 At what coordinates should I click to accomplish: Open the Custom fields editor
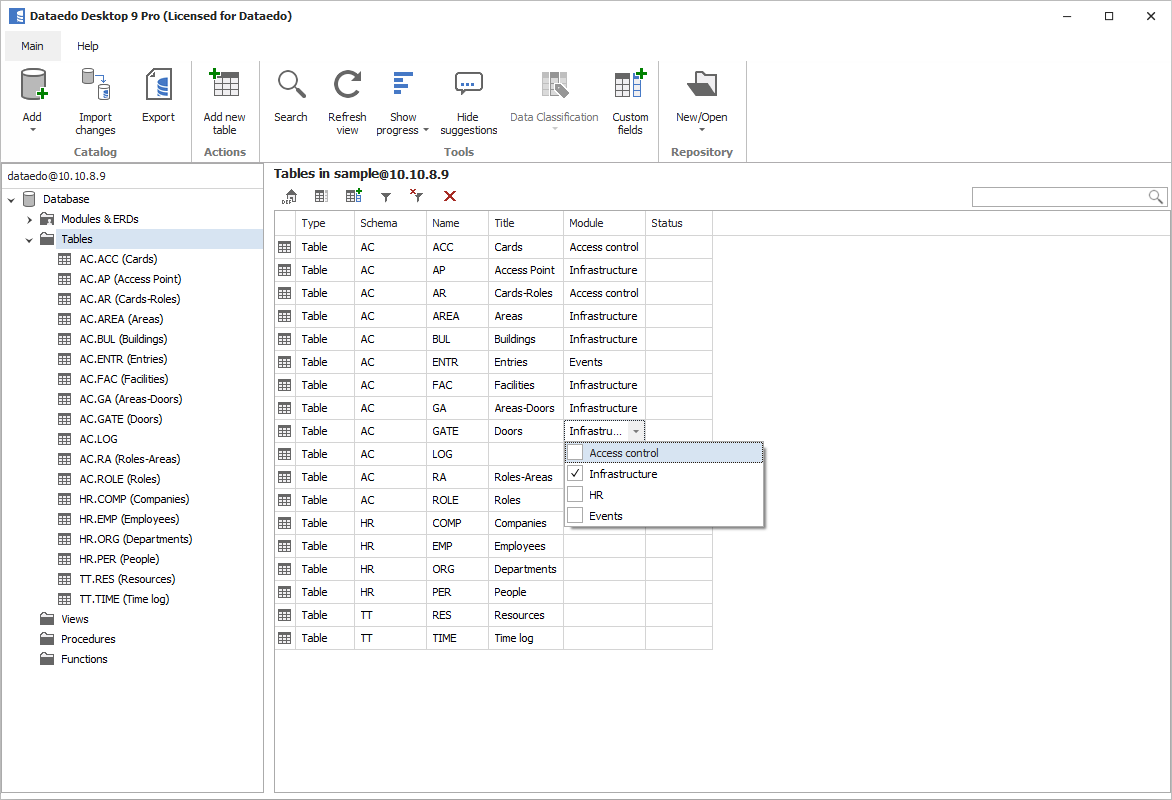pyautogui.click(x=630, y=86)
